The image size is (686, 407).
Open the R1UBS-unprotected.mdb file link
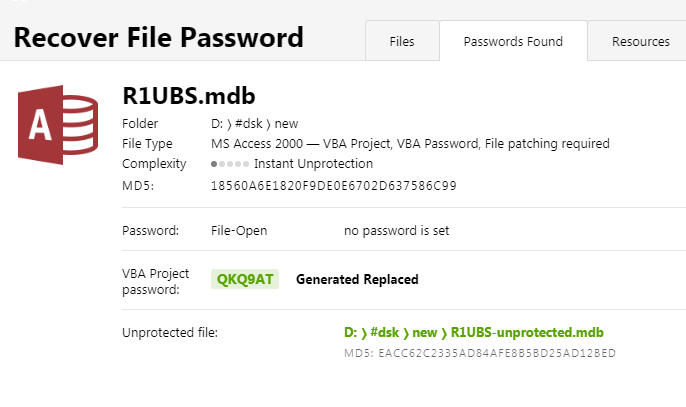(473, 332)
